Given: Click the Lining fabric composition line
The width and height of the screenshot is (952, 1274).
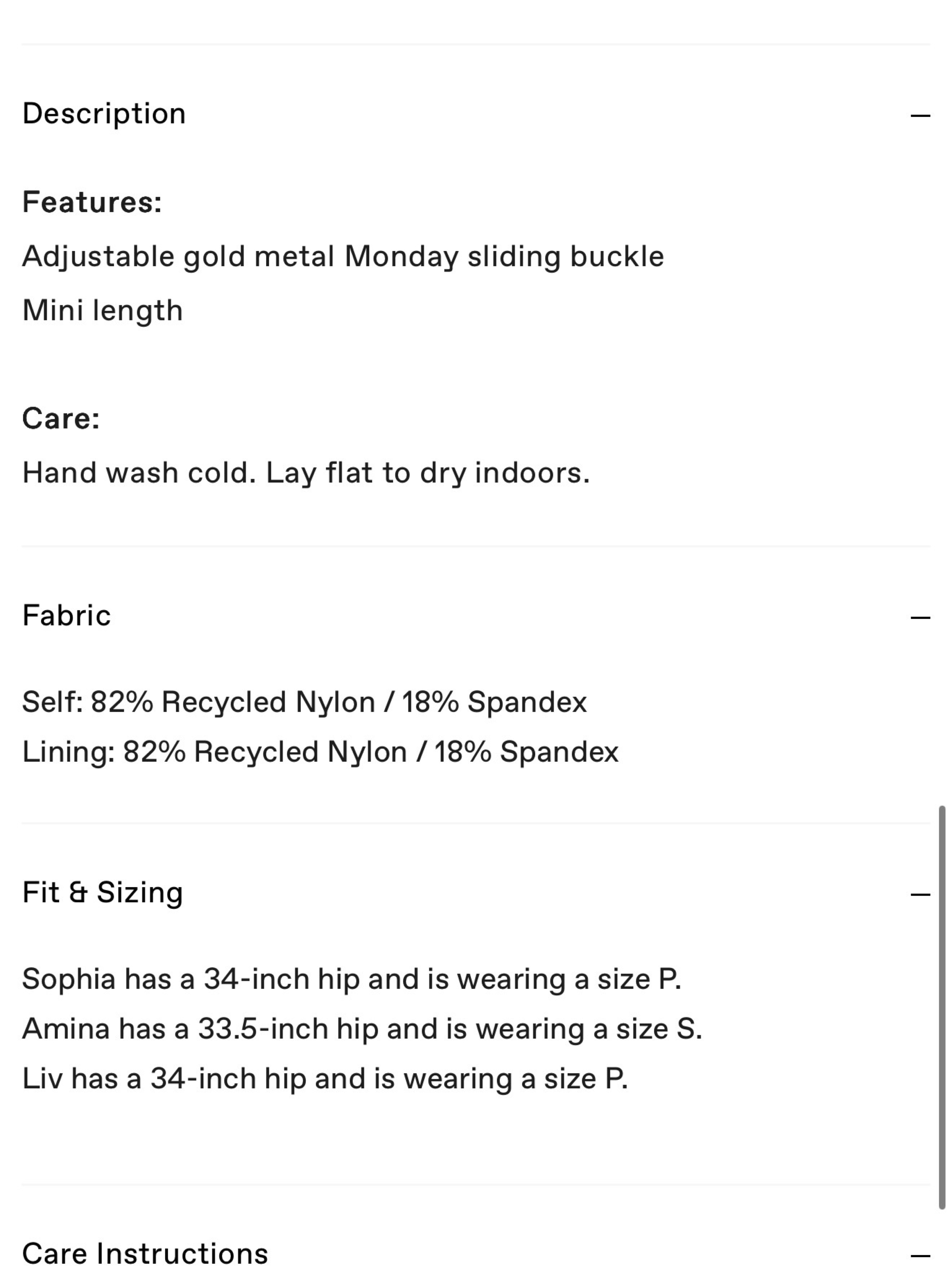Looking at the screenshot, I should click(320, 752).
